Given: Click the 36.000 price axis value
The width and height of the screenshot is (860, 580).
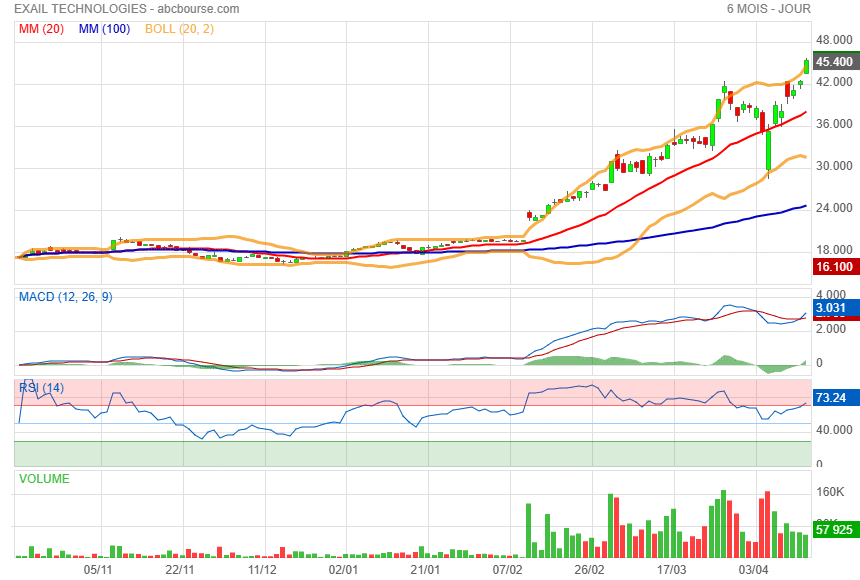Looking at the screenshot, I should click(x=834, y=124).
